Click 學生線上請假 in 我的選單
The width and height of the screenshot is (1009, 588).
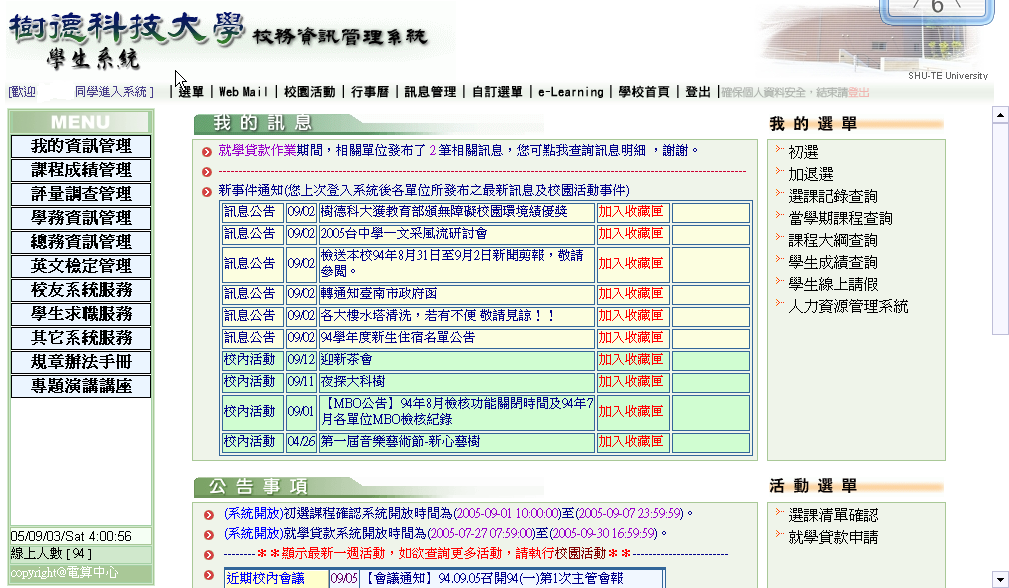pyautogui.click(x=832, y=284)
